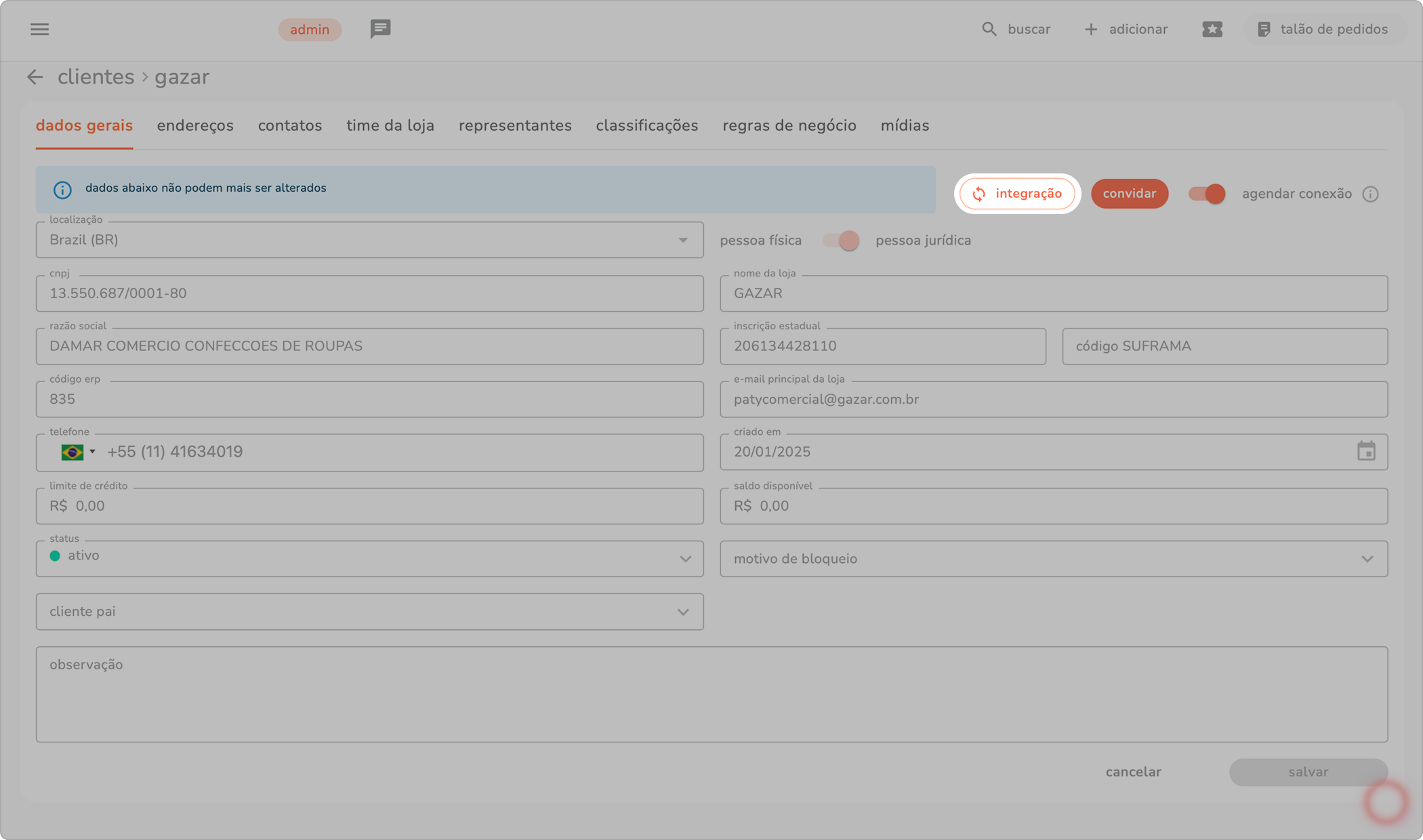Switch to the endereços tab

click(195, 126)
